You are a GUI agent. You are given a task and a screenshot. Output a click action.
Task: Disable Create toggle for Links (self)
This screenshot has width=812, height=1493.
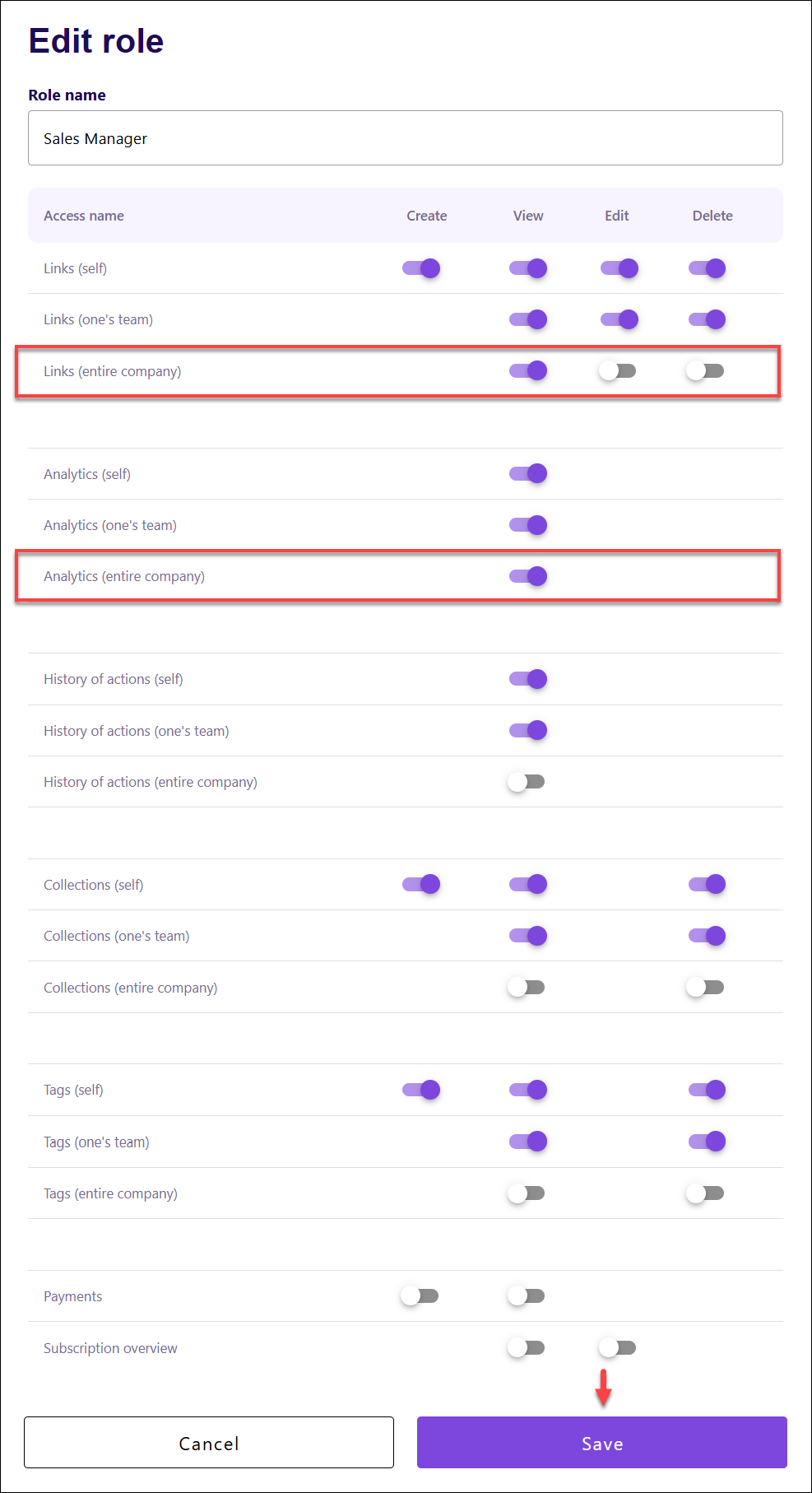420,268
